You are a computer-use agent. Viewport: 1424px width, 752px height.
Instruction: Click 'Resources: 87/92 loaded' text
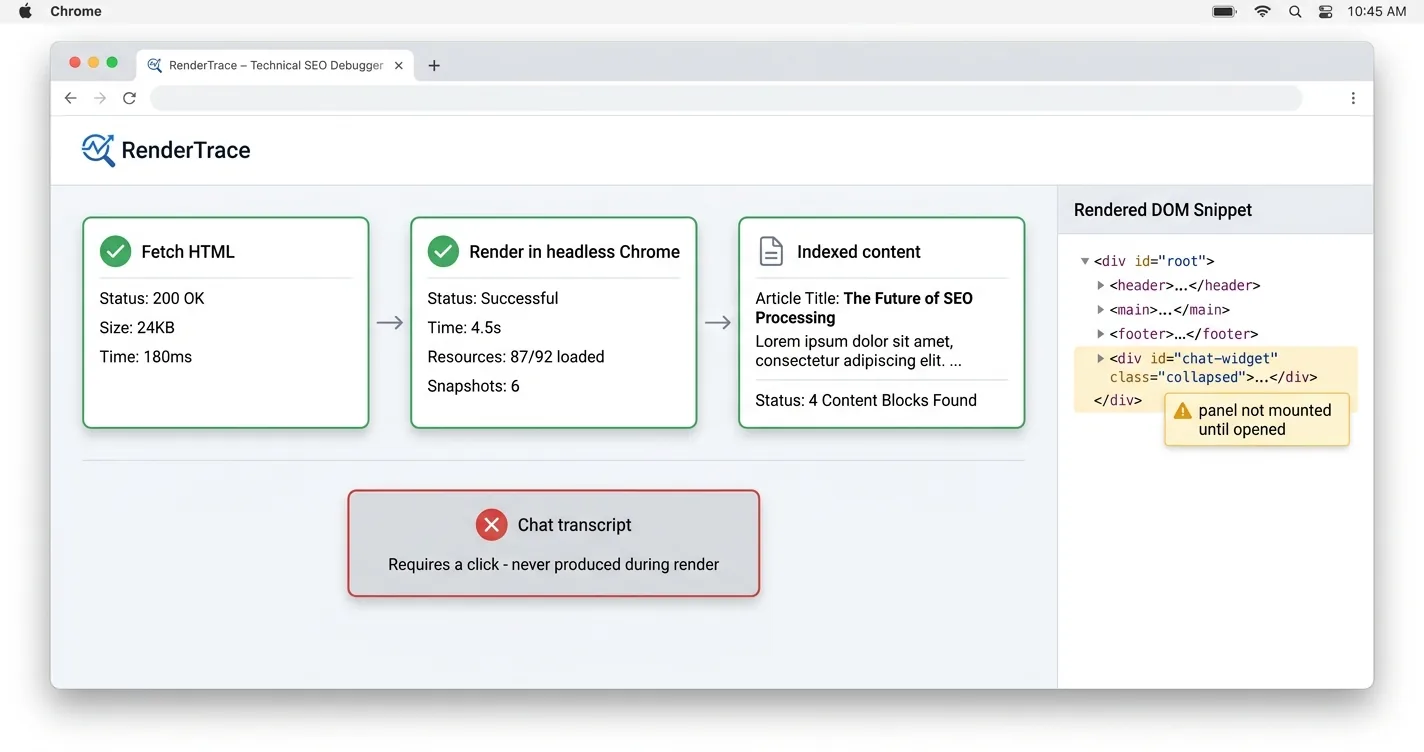tap(516, 357)
